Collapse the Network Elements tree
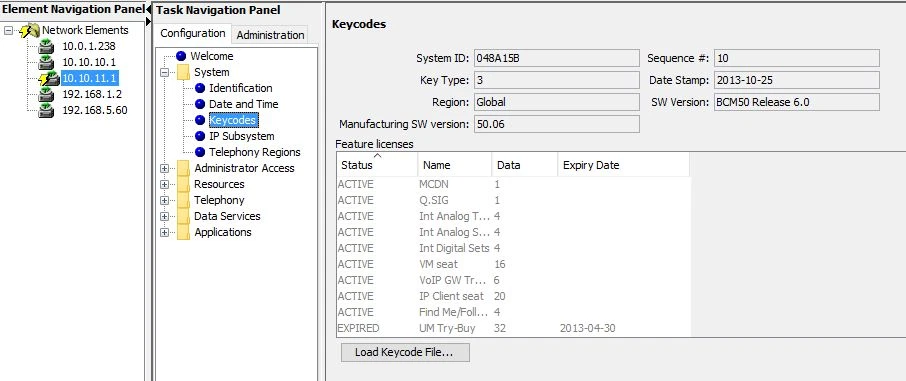This screenshot has height=381, width=906. click(8, 31)
